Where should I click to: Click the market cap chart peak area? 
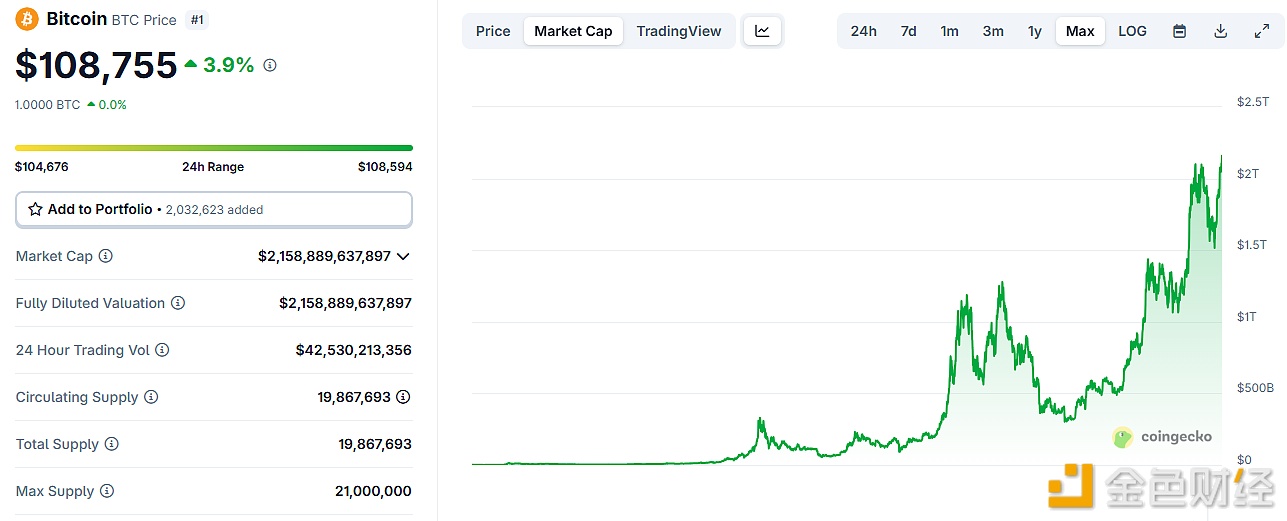(x=1220, y=160)
